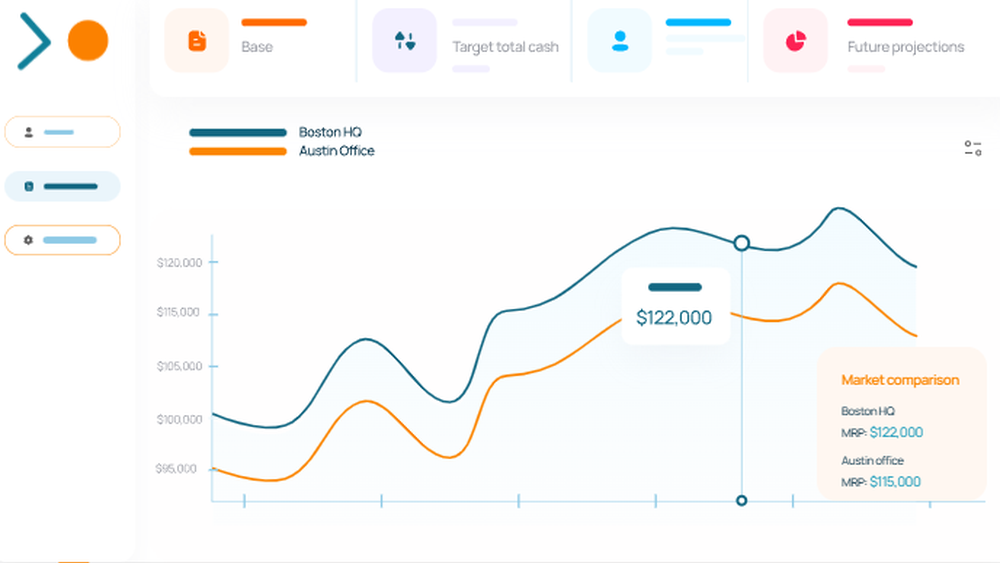Click the $122,000 tooltip box
1000x563 pixels.
point(675,307)
